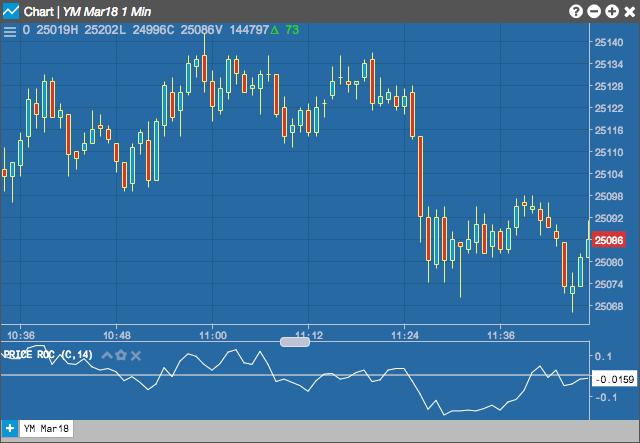Open the hamburger chart menu

10,31
